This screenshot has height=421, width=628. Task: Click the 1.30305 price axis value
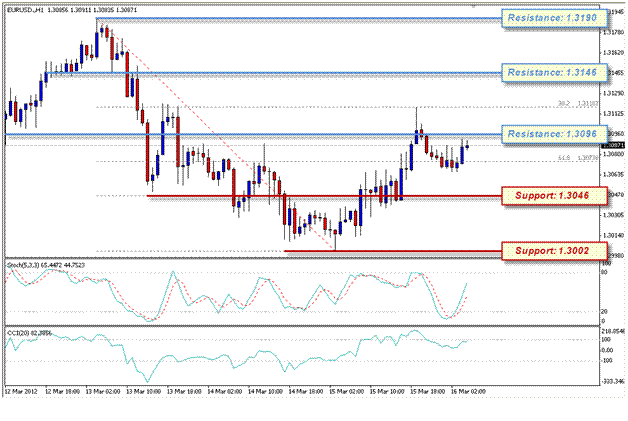(614, 215)
